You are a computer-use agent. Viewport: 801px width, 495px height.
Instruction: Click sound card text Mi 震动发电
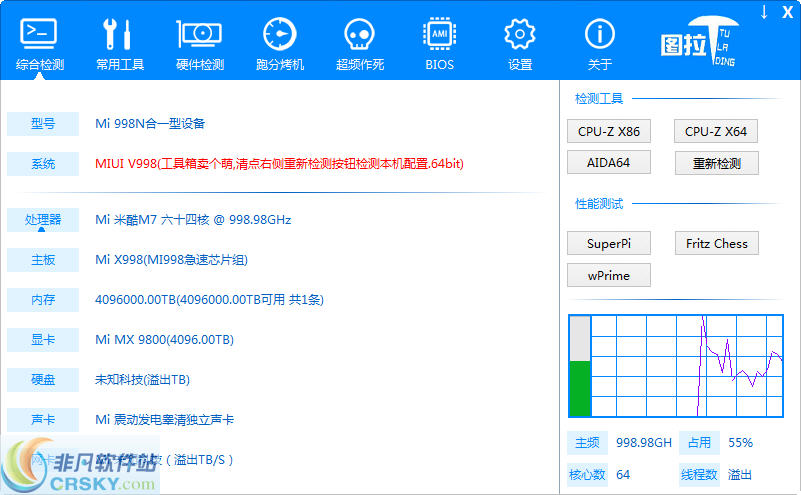click(164, 419)
